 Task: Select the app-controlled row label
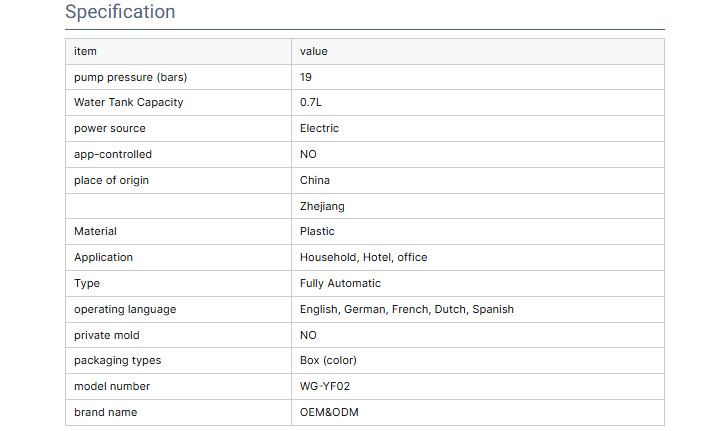(113, 155)
